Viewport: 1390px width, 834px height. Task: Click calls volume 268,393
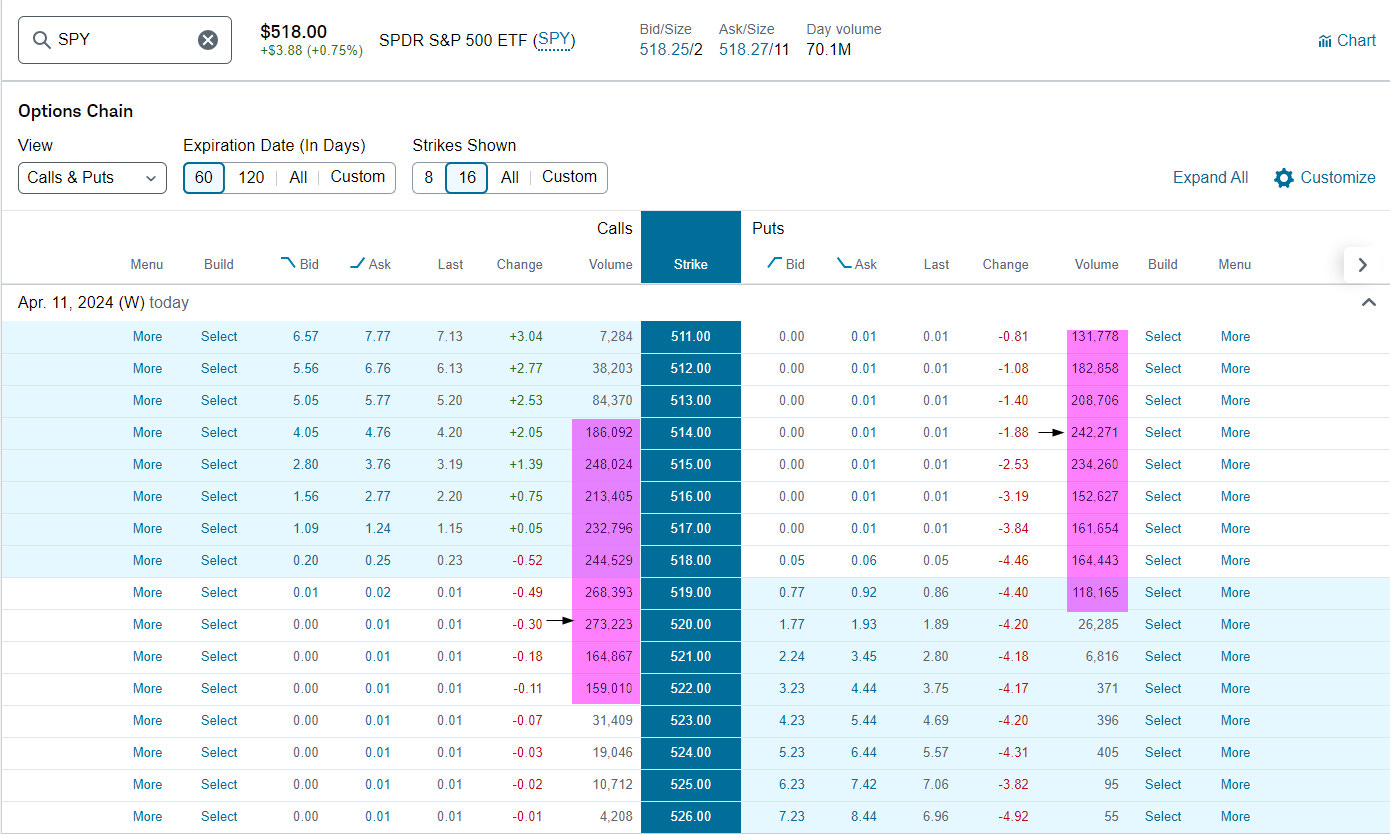608,593
